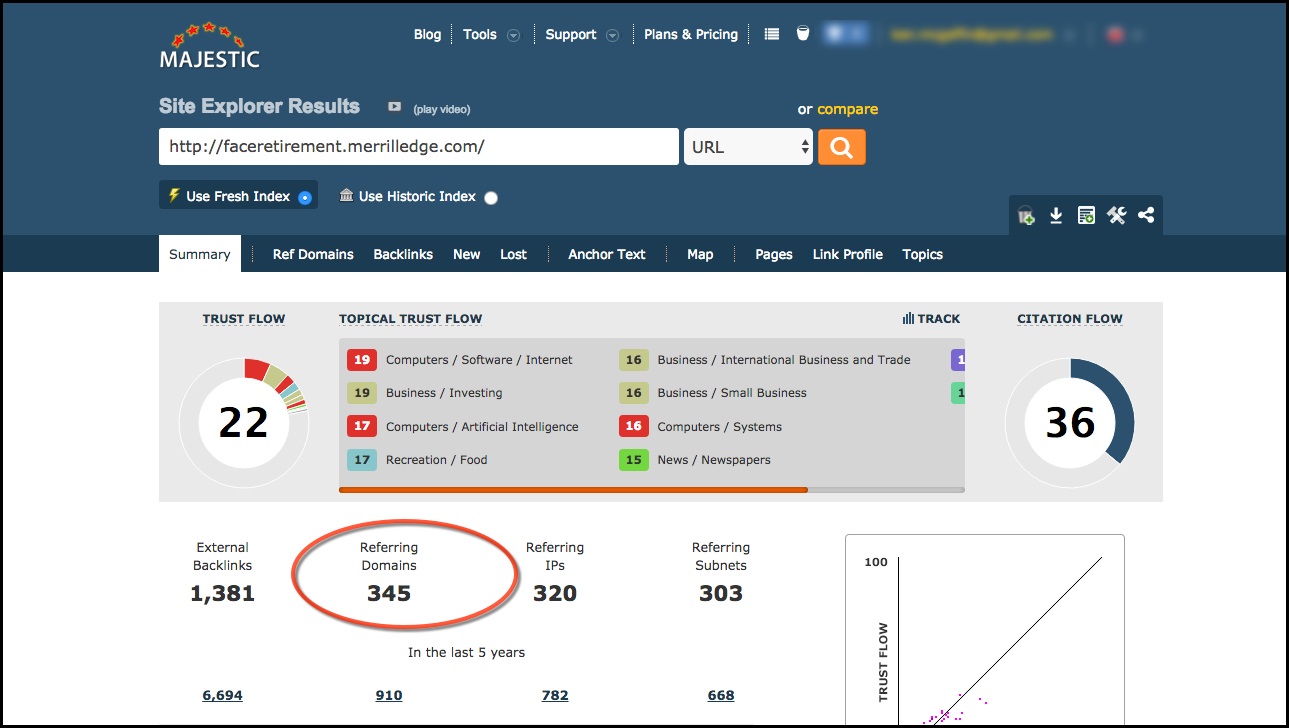Open the Blog link

click(427, 34)
